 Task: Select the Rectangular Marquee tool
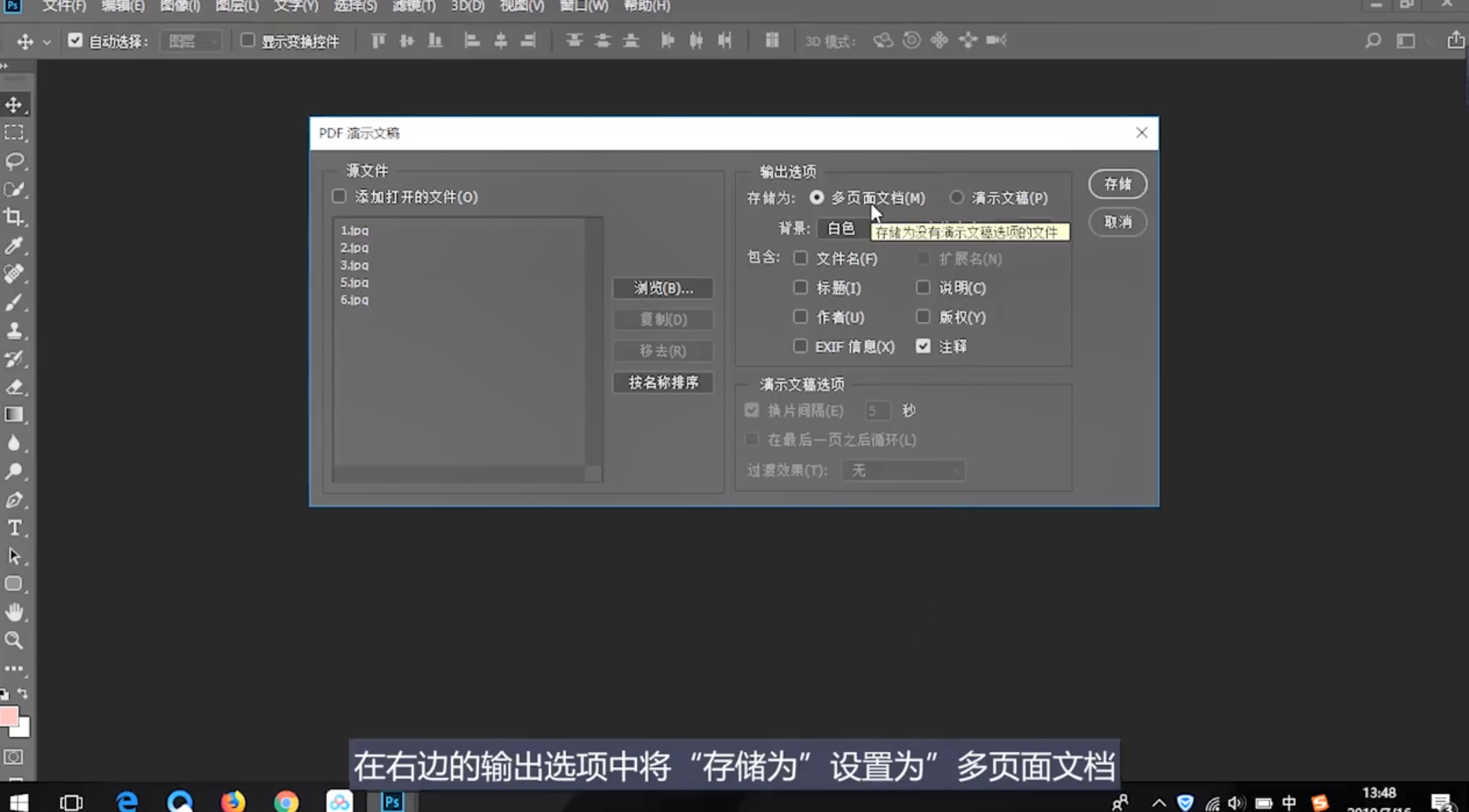[14, 132]
